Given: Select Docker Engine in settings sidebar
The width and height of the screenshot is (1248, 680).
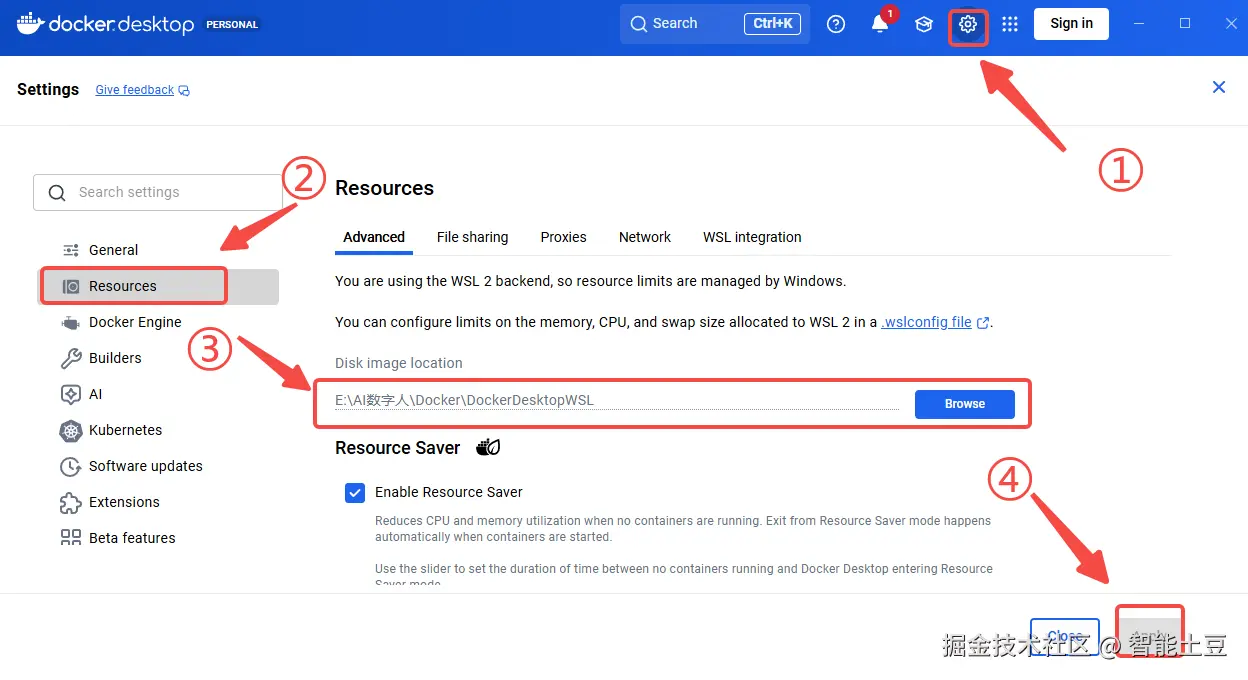Looking at the screenshot, I should [159, 322].
